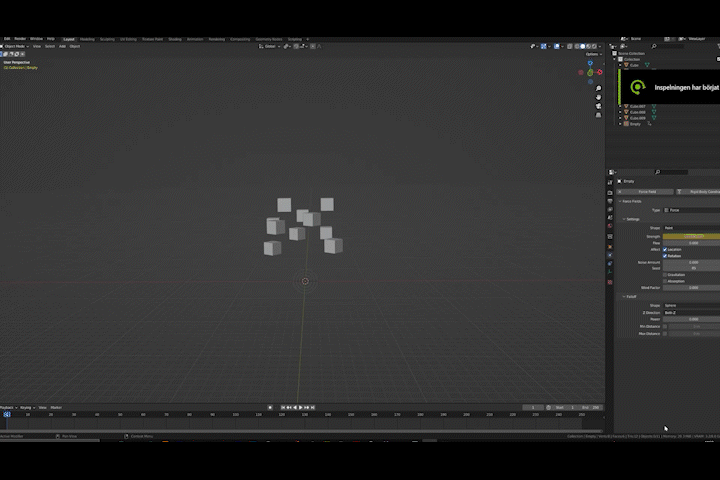This screenshot has width=720, height=480.
Task: Toggle auto keying record button
Action: point(270,407)
